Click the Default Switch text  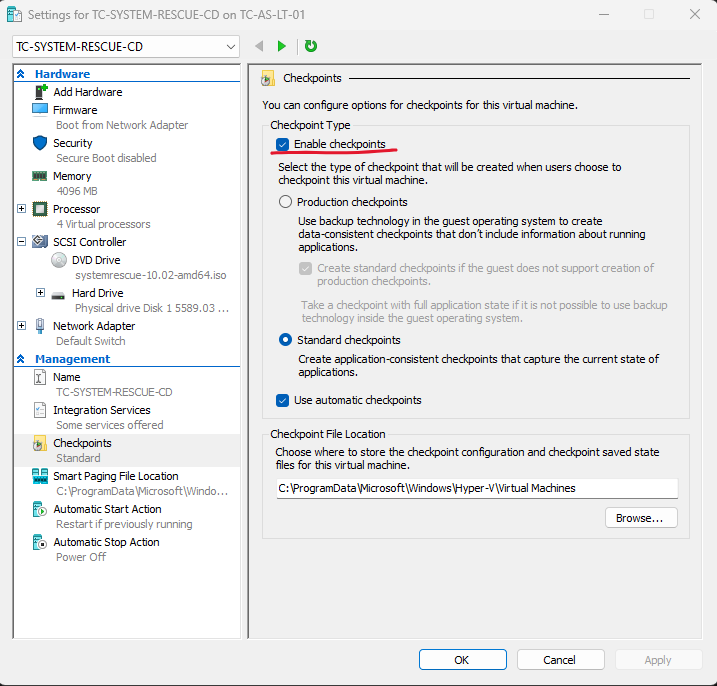(91, 341)
